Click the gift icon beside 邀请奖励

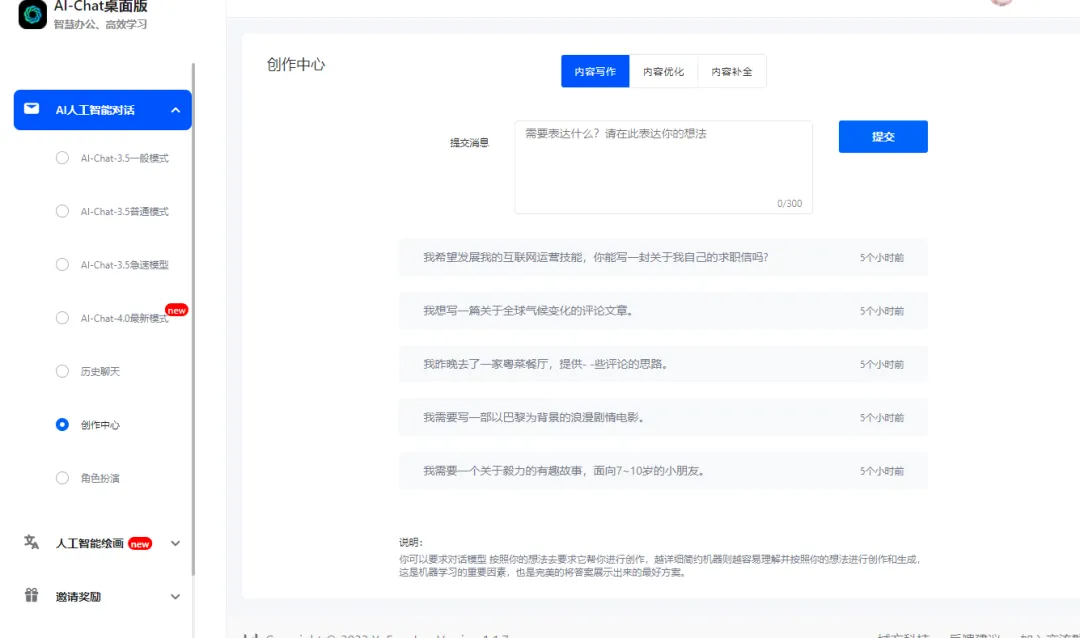(32, 596)
